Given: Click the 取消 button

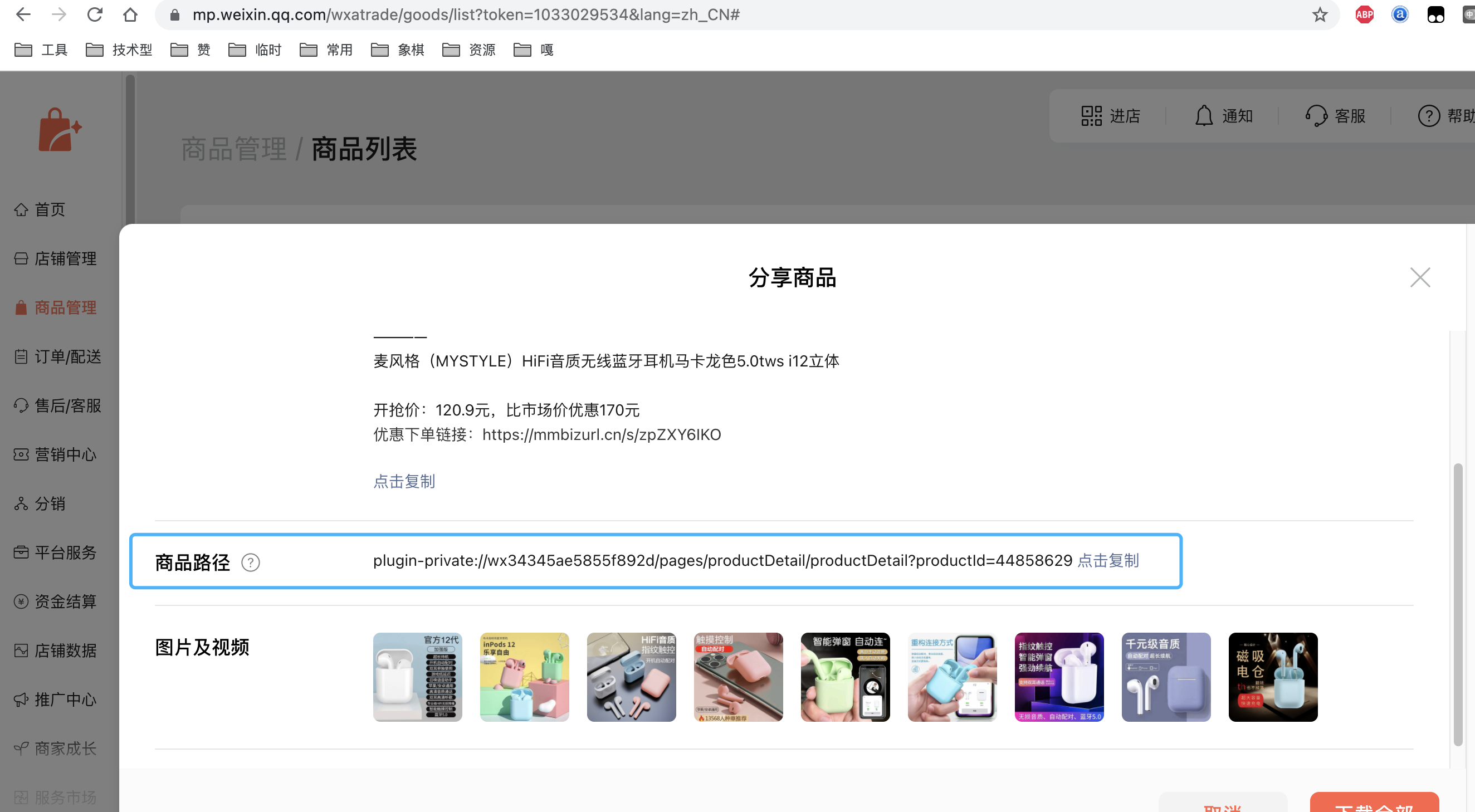Looking at the screenshot, I should (x=1223, y=804).
